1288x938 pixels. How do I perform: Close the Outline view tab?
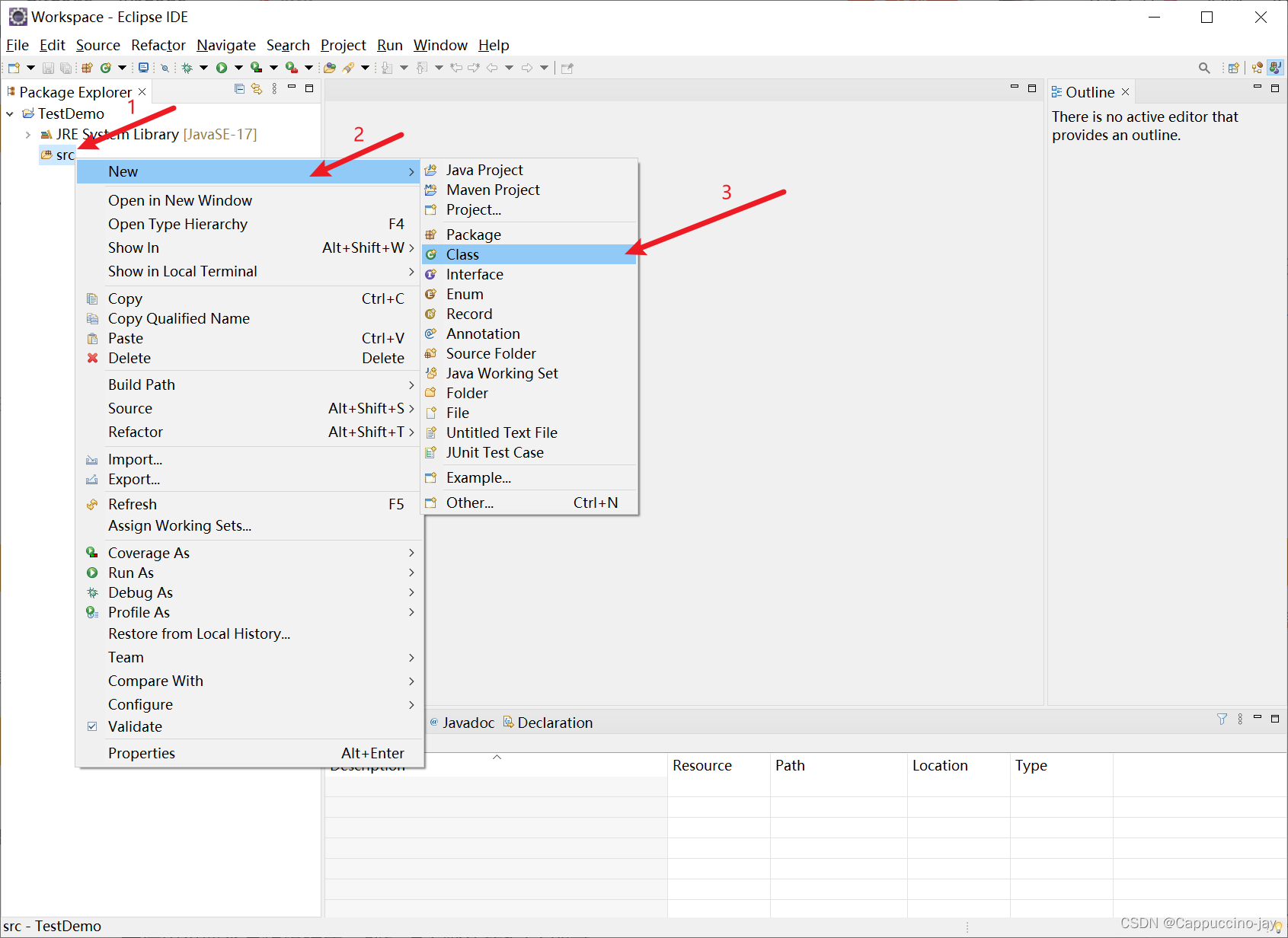(1125, 92)
